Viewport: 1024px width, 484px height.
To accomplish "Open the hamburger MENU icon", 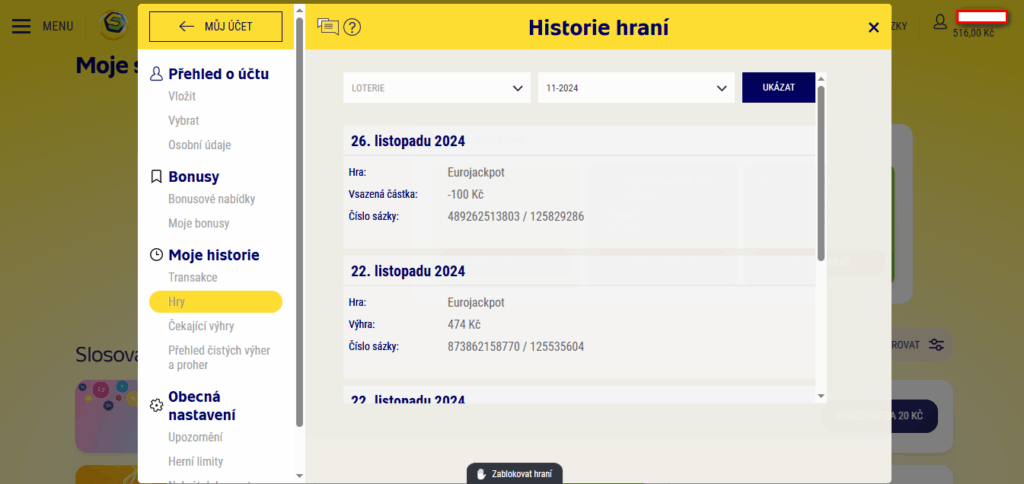I will 21,26.
